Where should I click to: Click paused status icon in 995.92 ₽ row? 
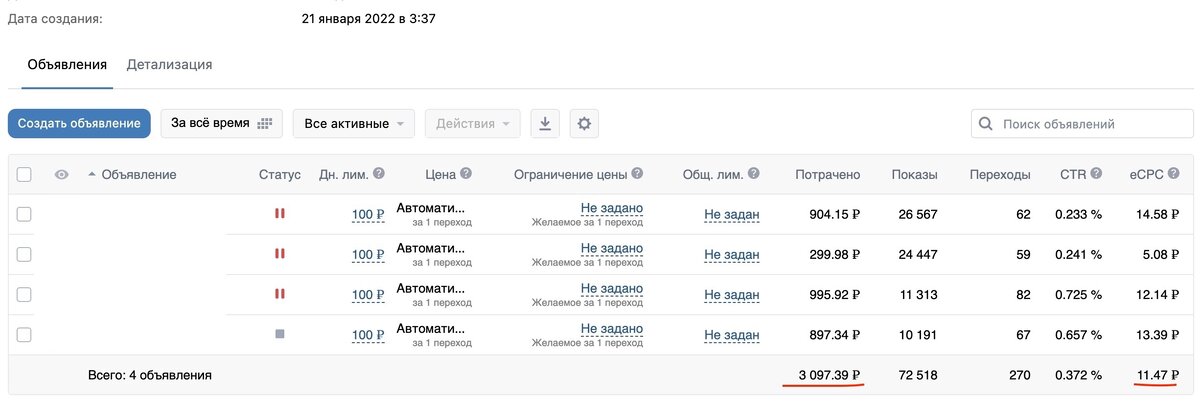point(279,294)
